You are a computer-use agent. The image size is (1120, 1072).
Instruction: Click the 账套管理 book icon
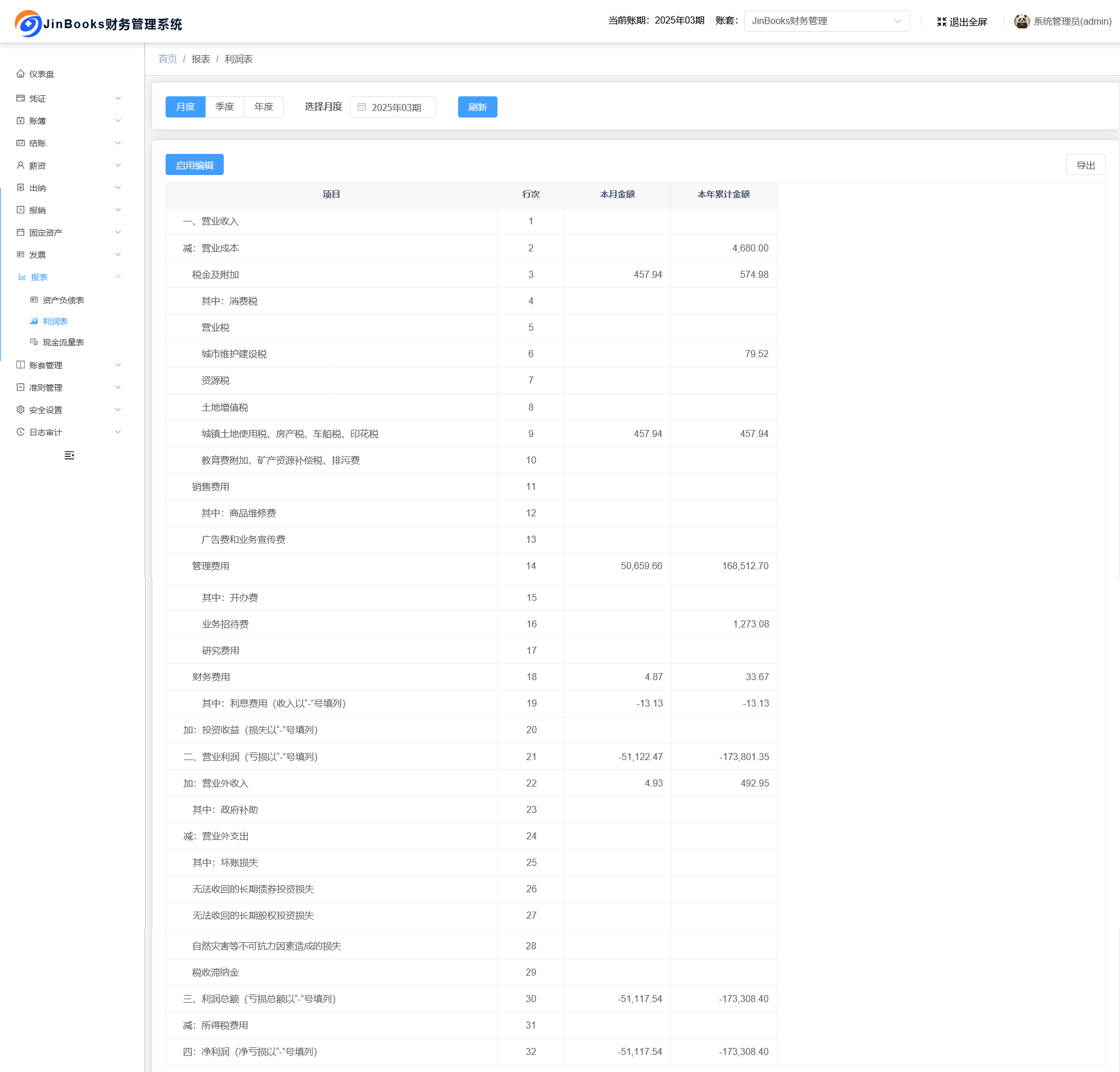[x=21, y=365]
